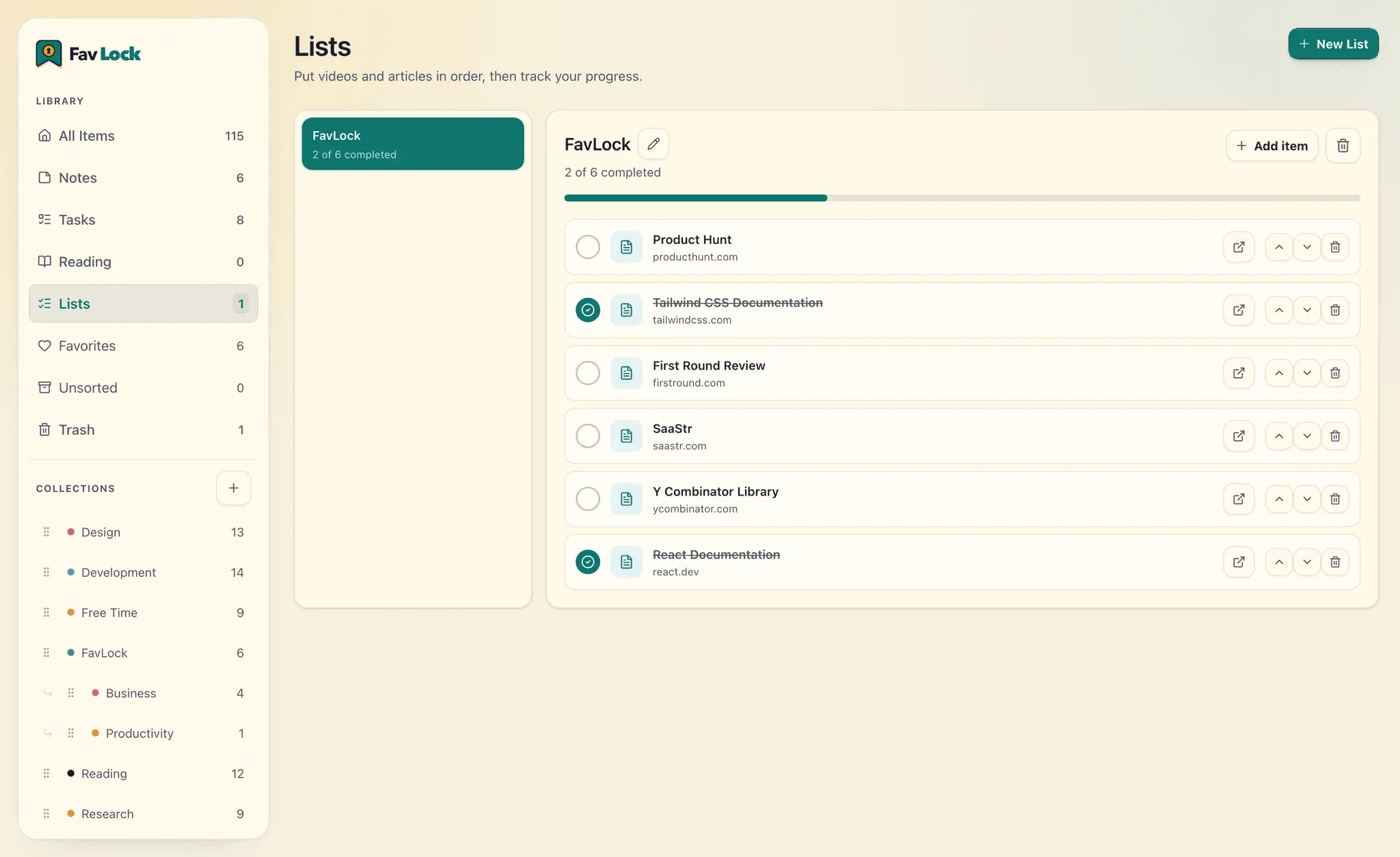Screen dimensions: 1400x857
Task: Add a new collection with plus icon
Action: point(233,488)
